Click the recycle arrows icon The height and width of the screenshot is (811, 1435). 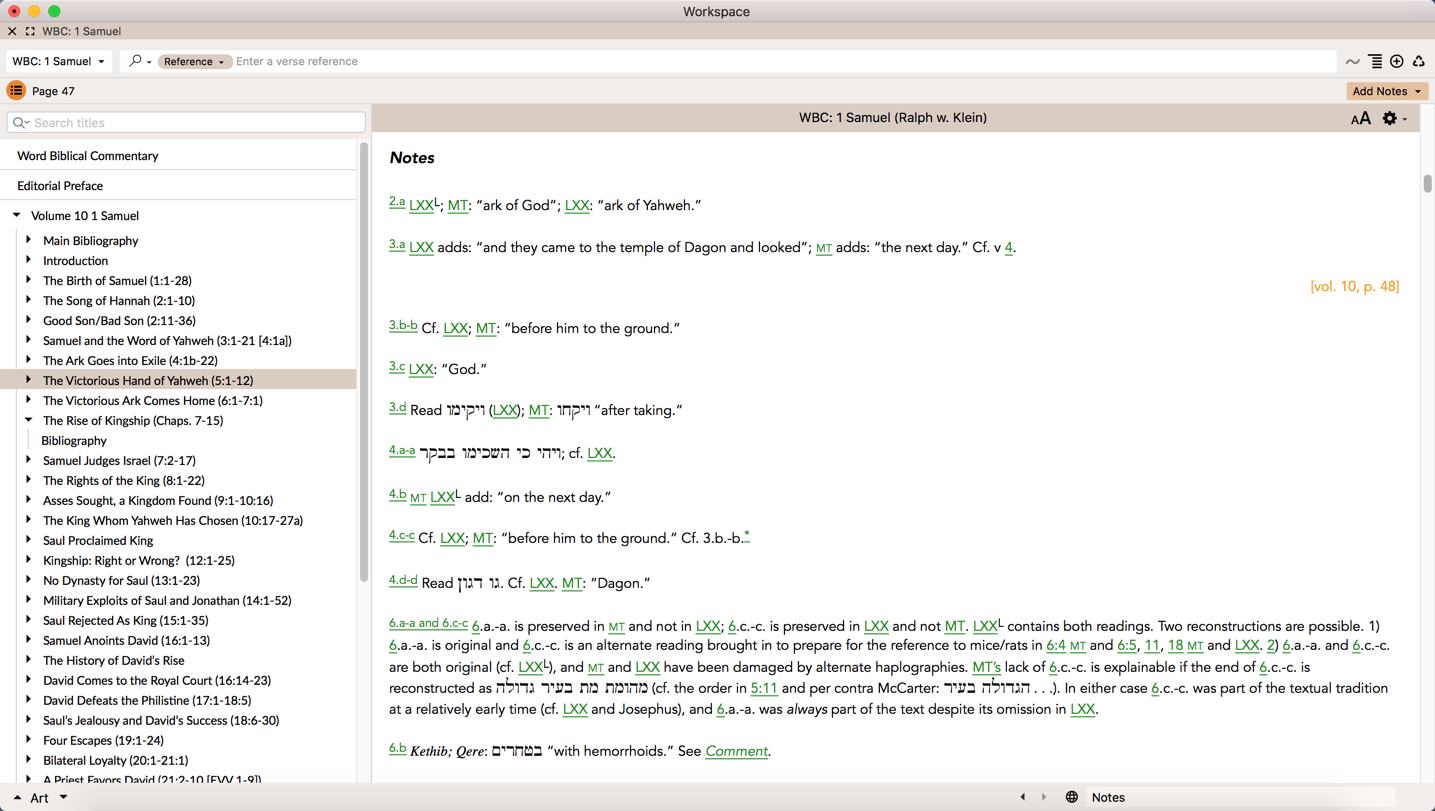click(x=1418, y=62)
